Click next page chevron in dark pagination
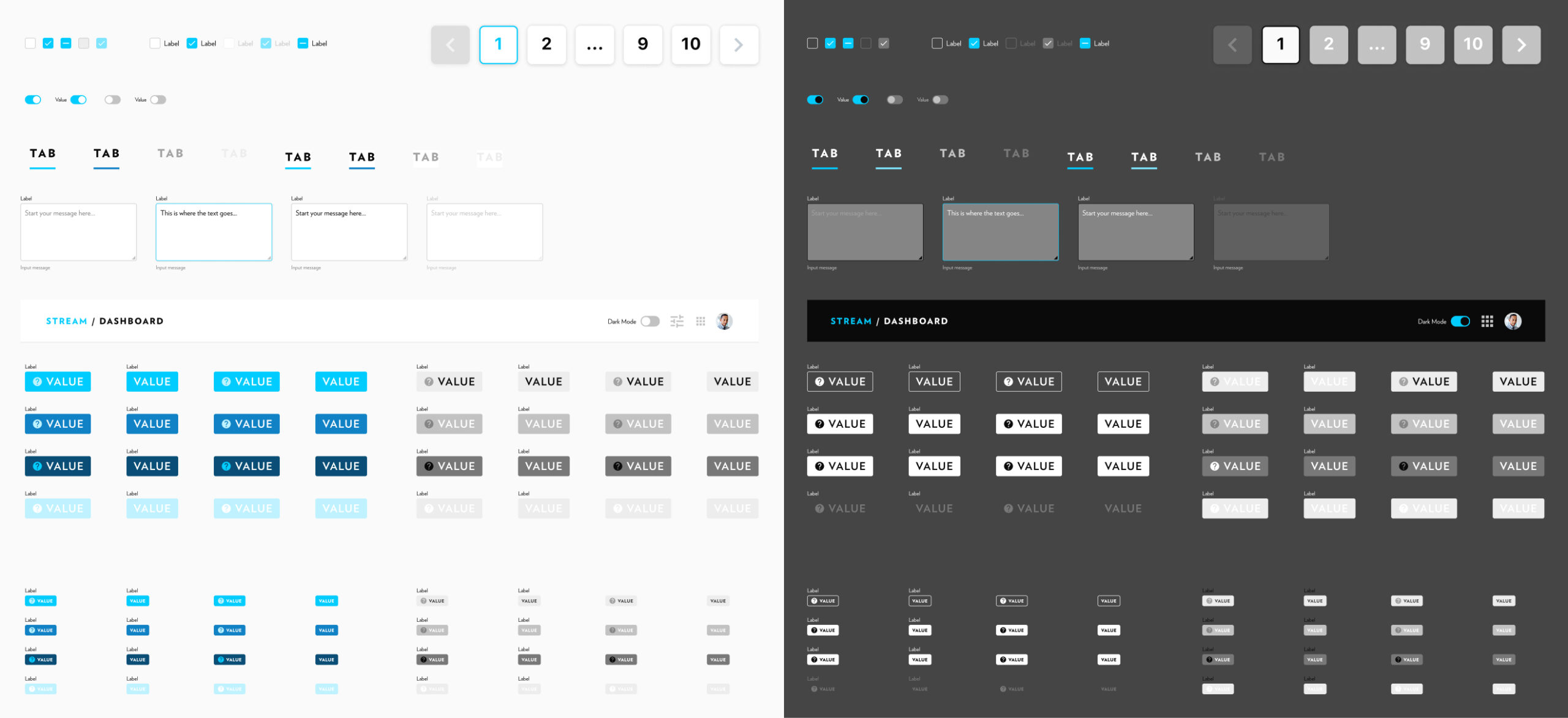Image resolution: width=1568 pixels, height=718 pixels. 1521,45
